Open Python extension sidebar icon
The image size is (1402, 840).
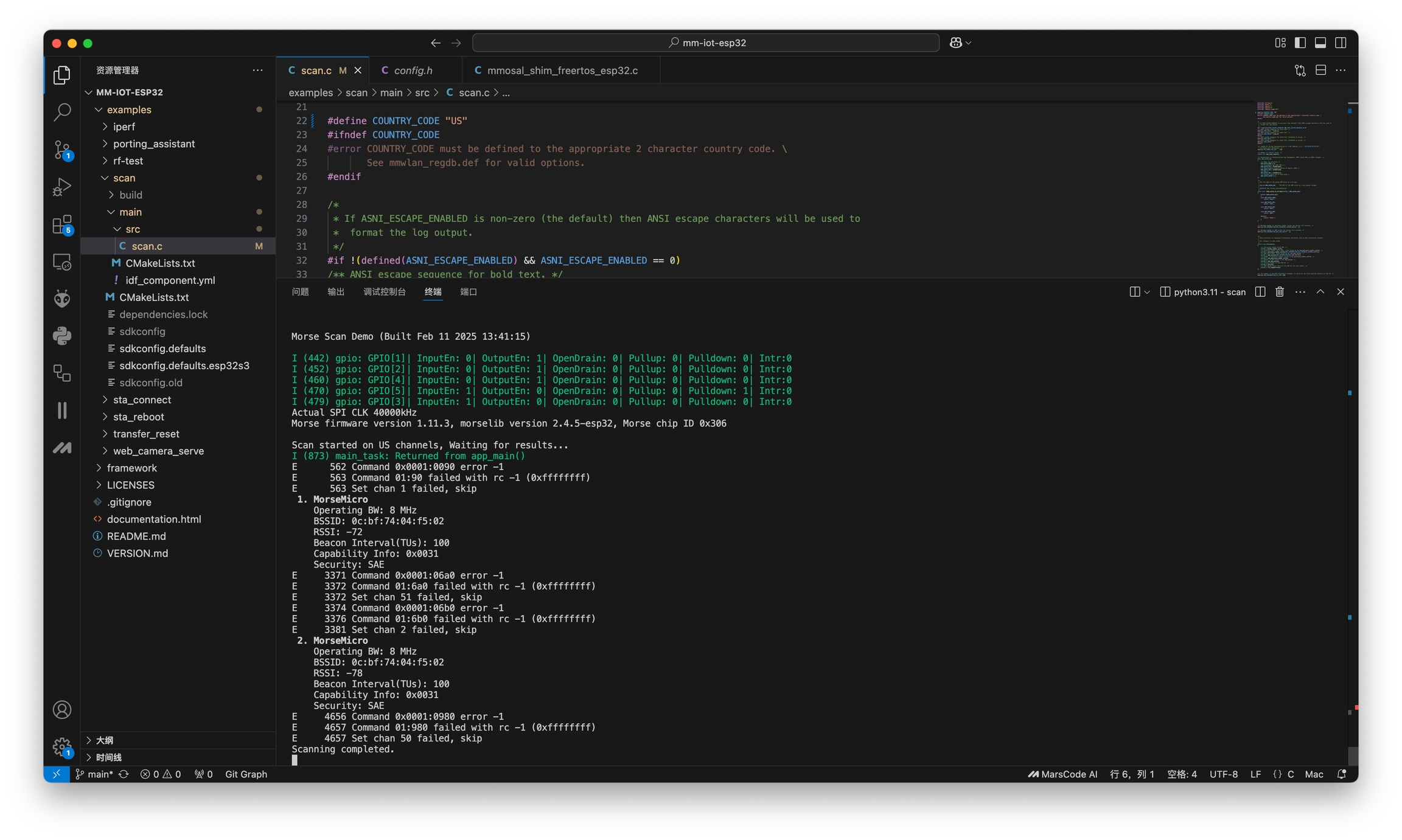[61, 336]
